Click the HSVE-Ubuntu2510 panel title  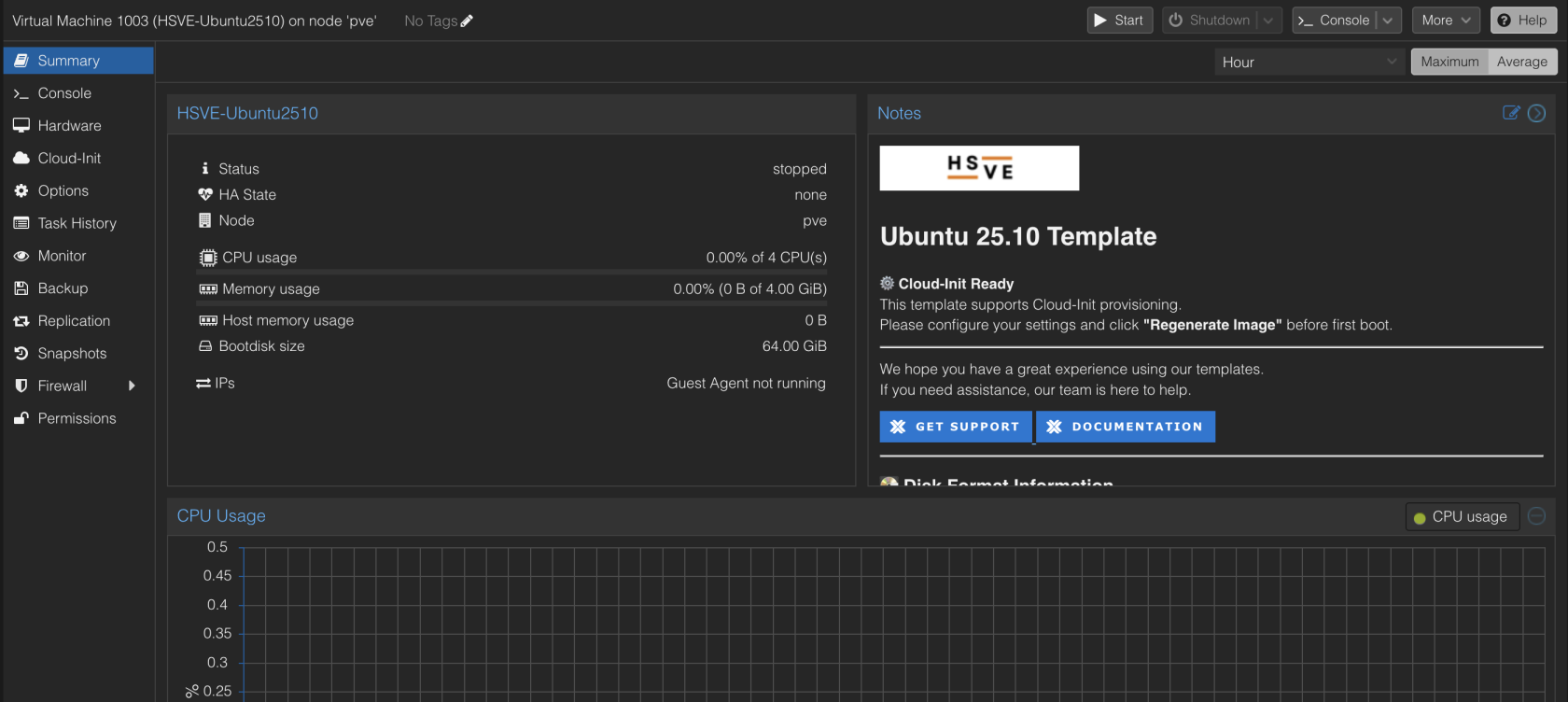click(247, 113)
